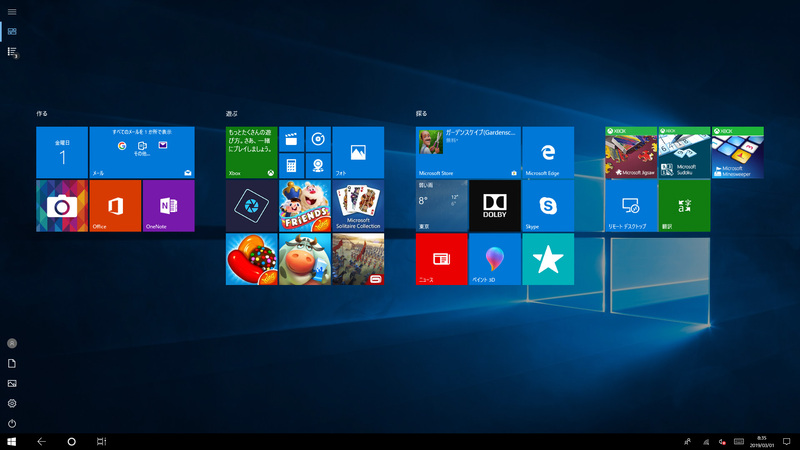This screenshot has width=800, height=450.
Task: Open the Action Center notification icon
Action: pos(787,442)
